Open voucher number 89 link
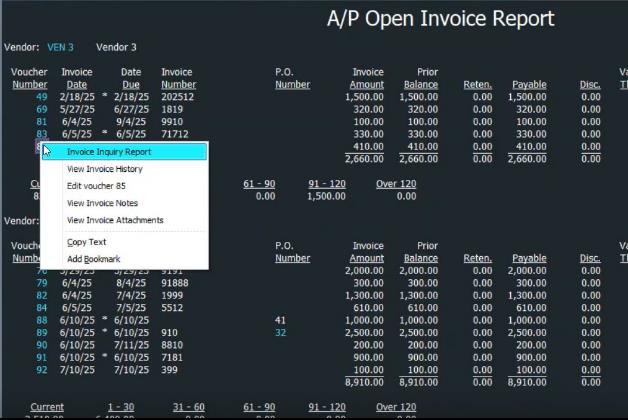This screenshot has width=628, height=420. (x=41, y=332)
